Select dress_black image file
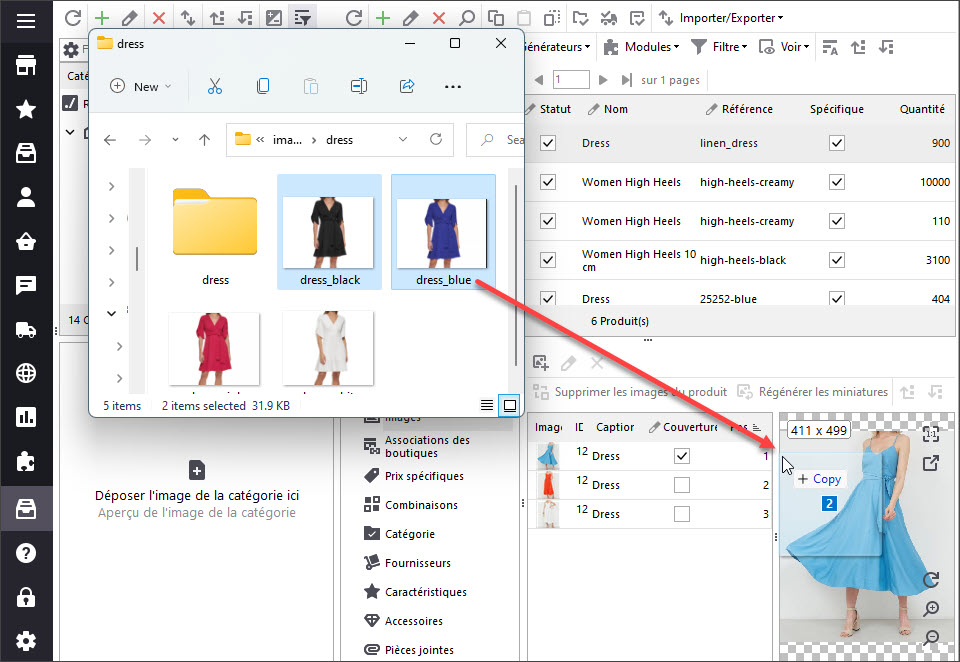The image size is (960, 662). 329,231
